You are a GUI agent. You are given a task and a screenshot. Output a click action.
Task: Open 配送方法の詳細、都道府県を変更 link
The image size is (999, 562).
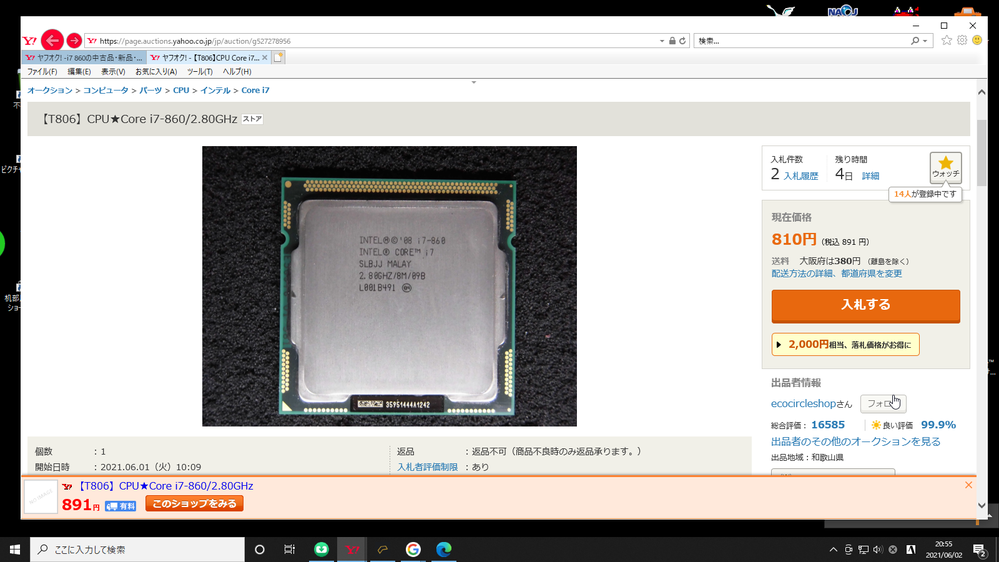pos(837,273)
